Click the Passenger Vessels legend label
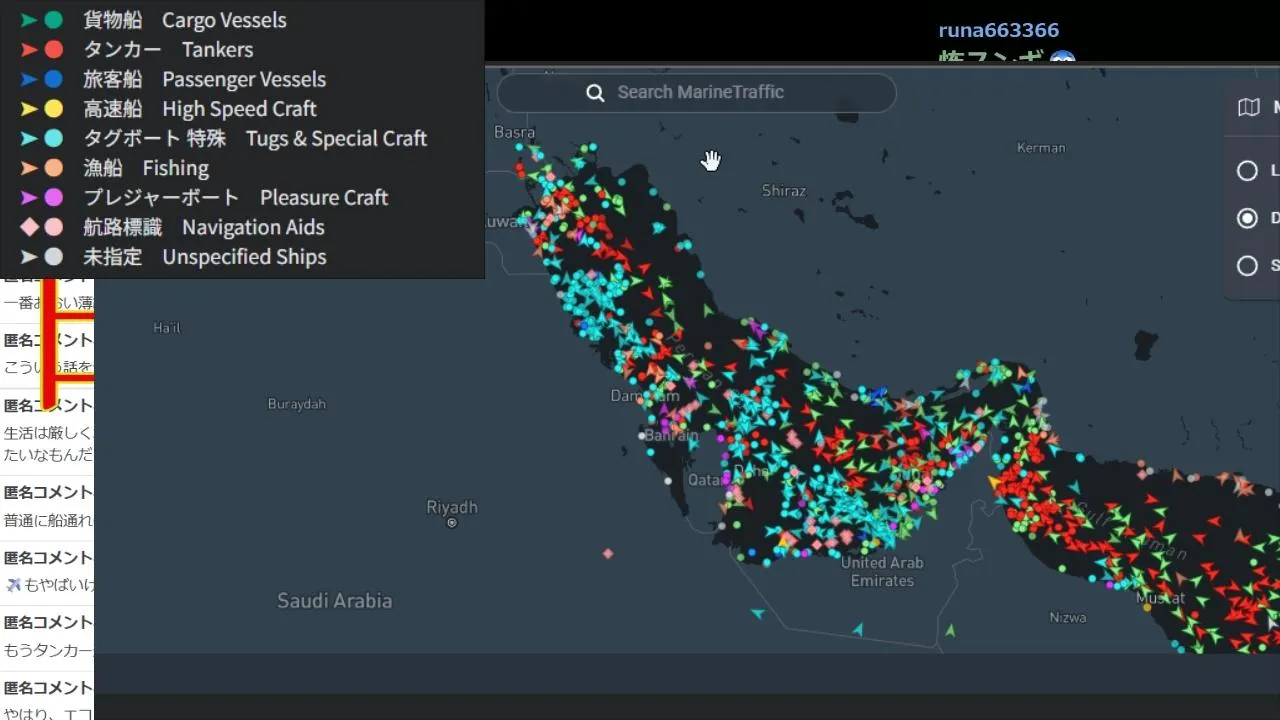The height and width of the screenshot is (720, 1280). (204, 79)
